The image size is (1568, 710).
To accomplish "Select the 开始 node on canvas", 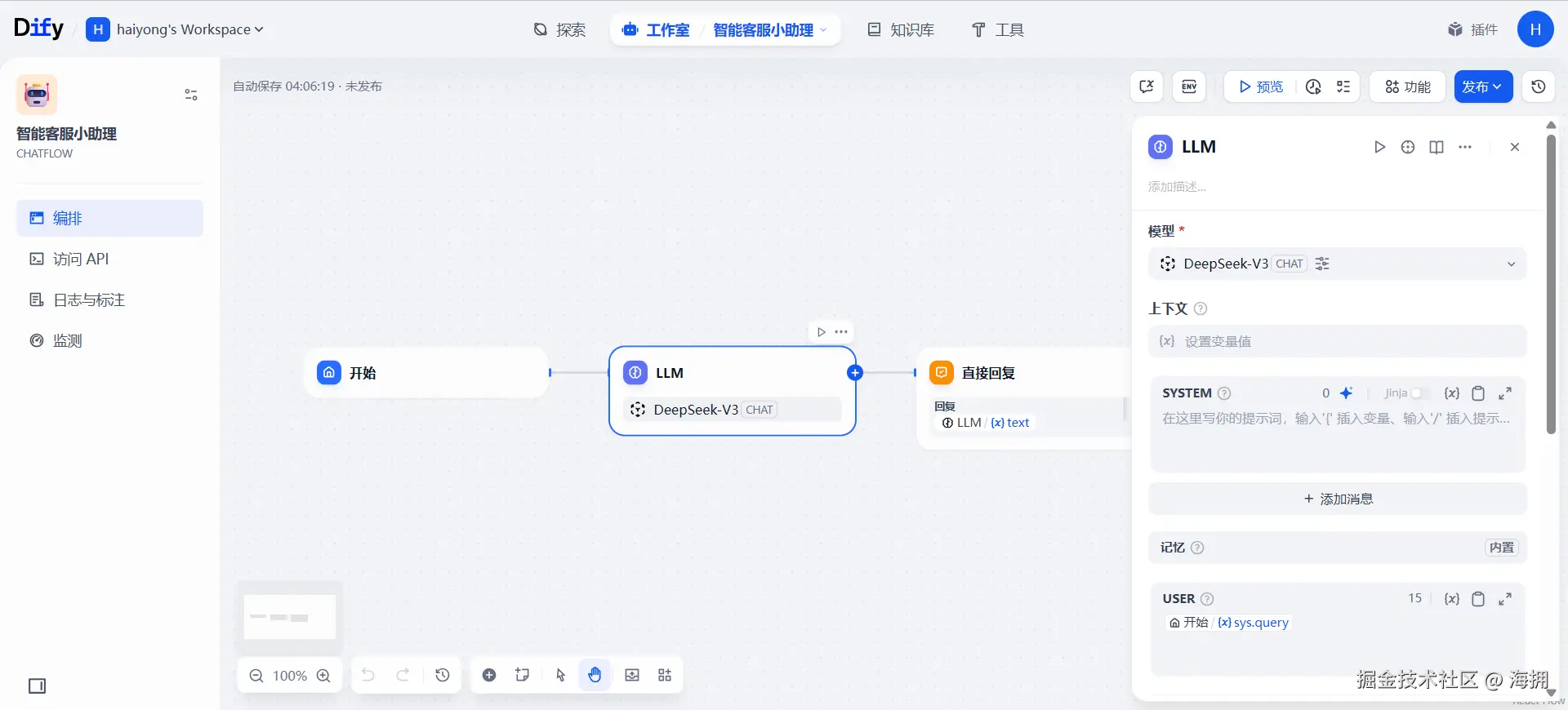I will click(426, 373).
